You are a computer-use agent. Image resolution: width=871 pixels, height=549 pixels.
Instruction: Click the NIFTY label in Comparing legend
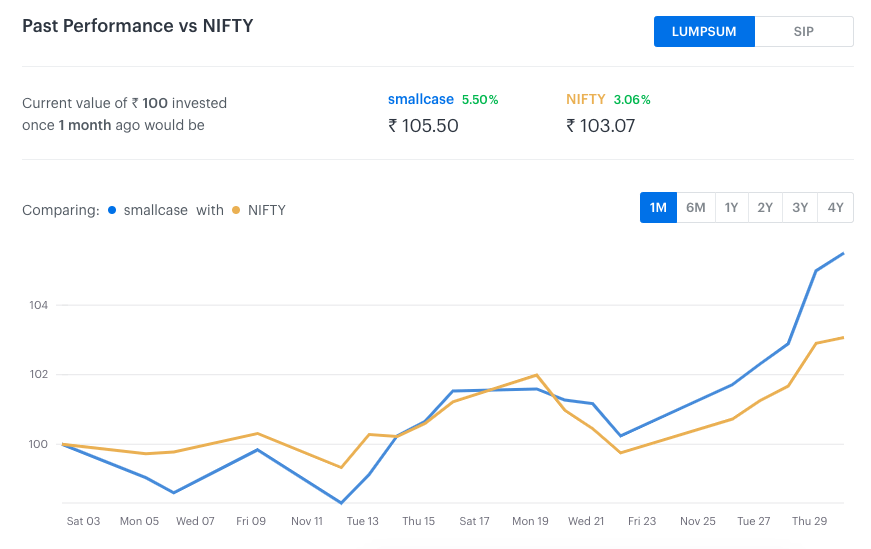(267, 210)
